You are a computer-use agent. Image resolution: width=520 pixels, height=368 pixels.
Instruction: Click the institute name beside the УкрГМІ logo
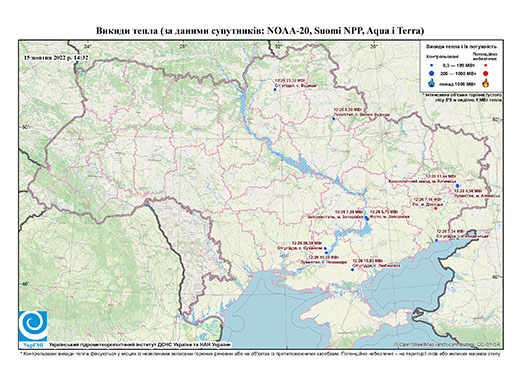click(140, 344)
